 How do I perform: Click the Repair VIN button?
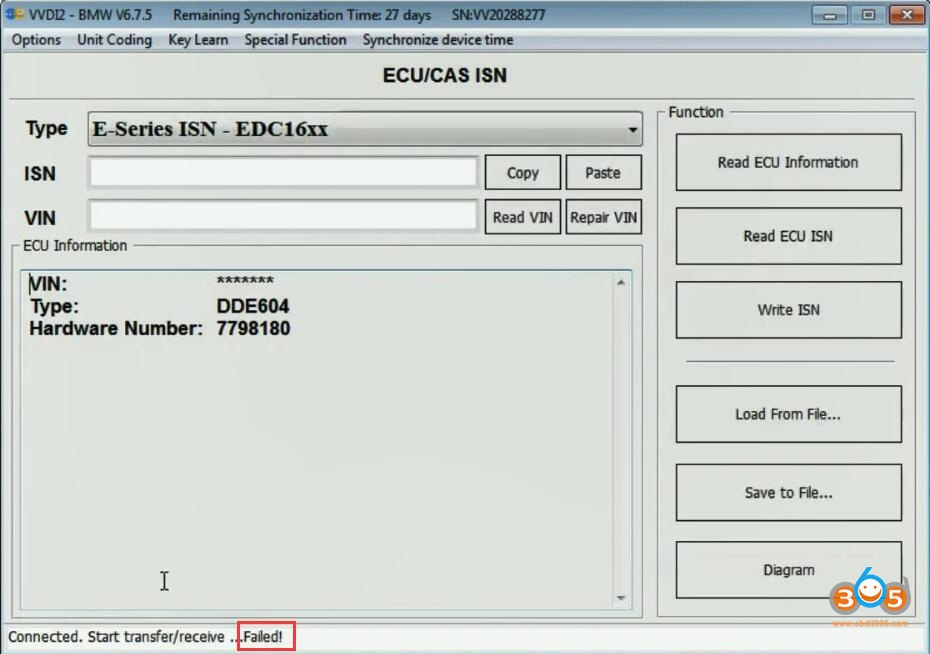(x=603, y=217)
